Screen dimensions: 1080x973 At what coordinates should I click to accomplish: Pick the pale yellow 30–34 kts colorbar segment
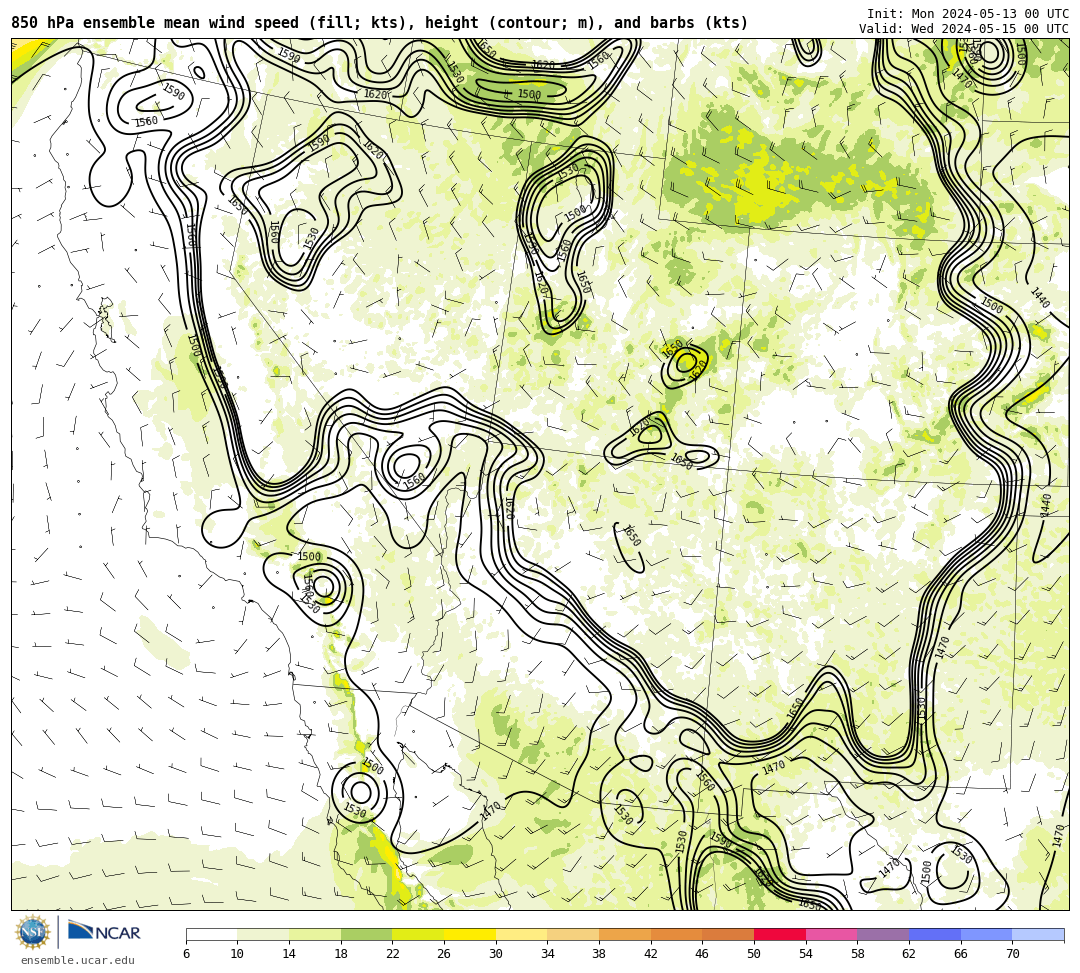[x=521, y=934]
